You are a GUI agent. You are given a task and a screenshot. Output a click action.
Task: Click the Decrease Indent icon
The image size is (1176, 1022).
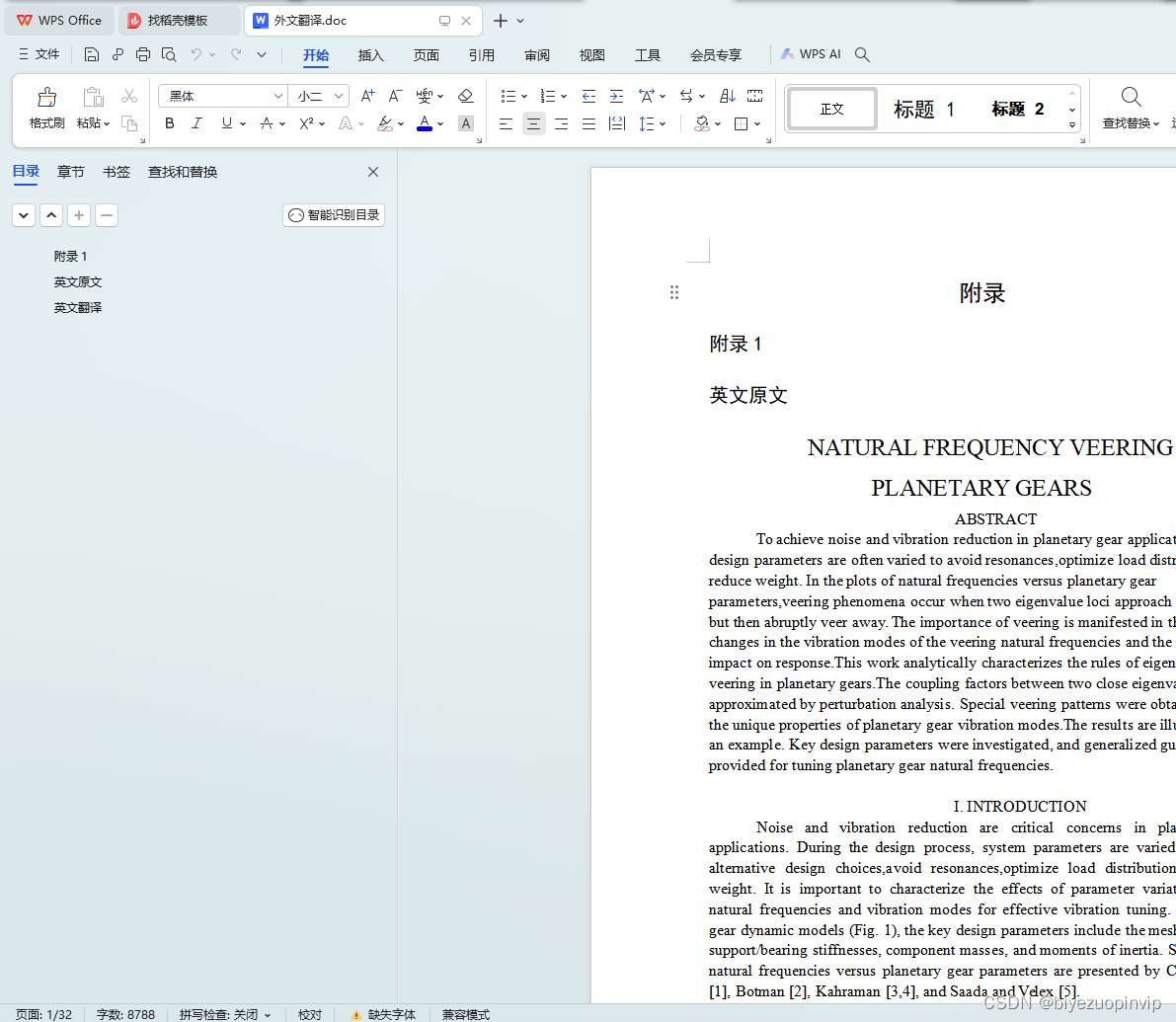point(588,96)
